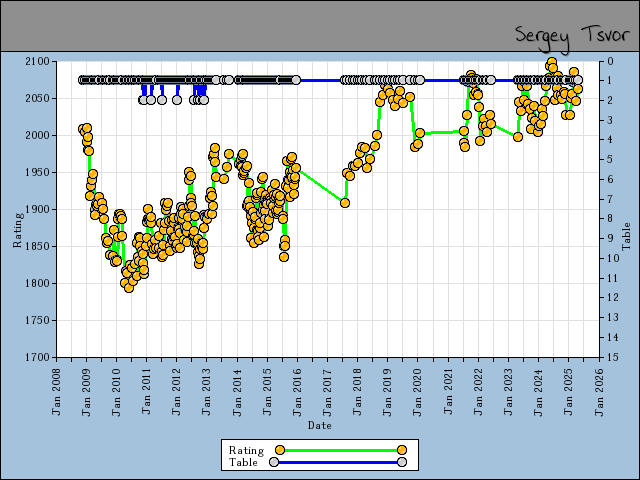
Task: Click the Jan 2014 date label
Action: (x=237, y=392)
